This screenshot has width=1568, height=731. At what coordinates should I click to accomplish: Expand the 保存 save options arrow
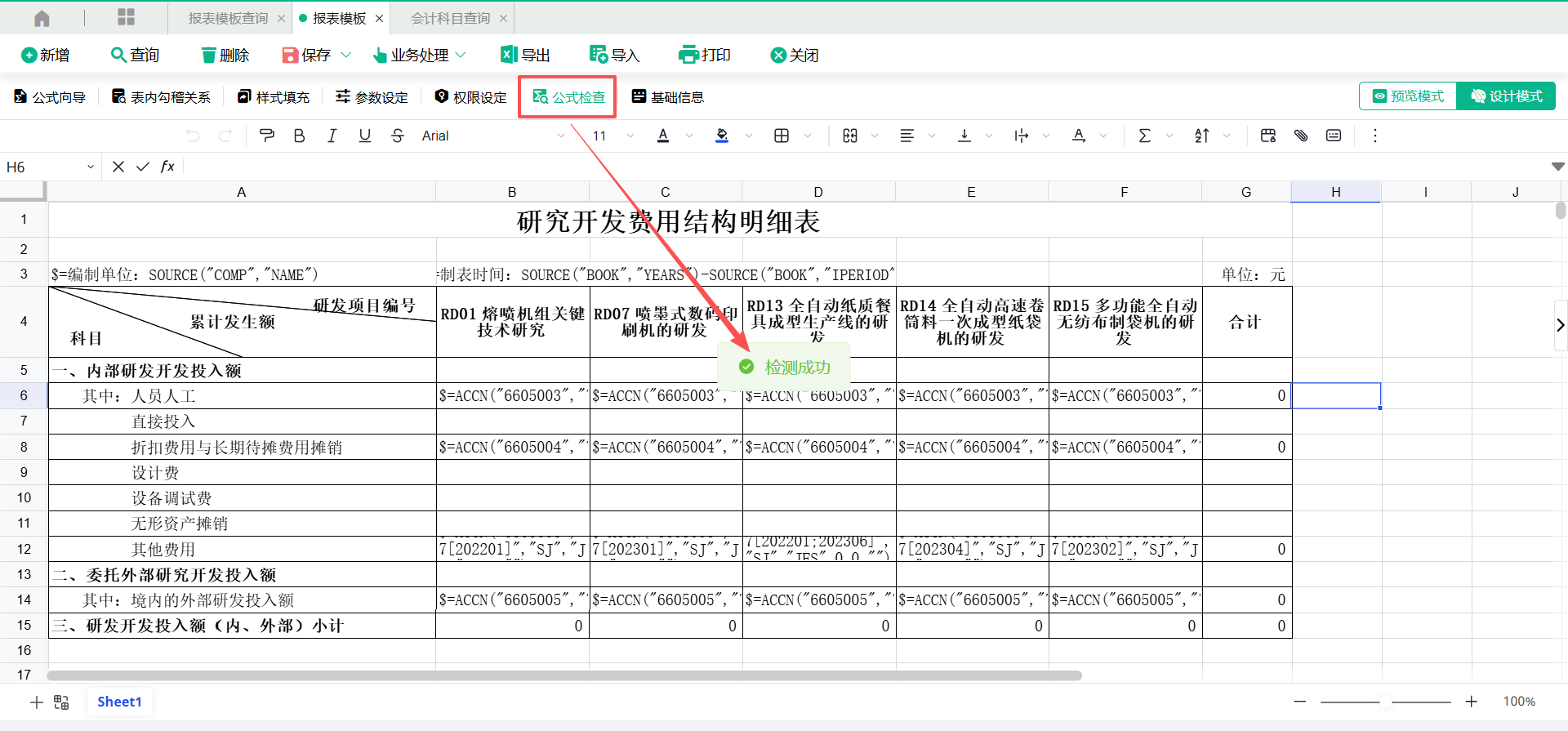point(346,55)
